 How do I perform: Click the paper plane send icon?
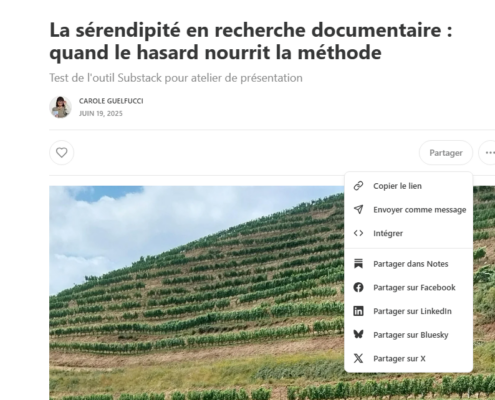click(358, 209)
